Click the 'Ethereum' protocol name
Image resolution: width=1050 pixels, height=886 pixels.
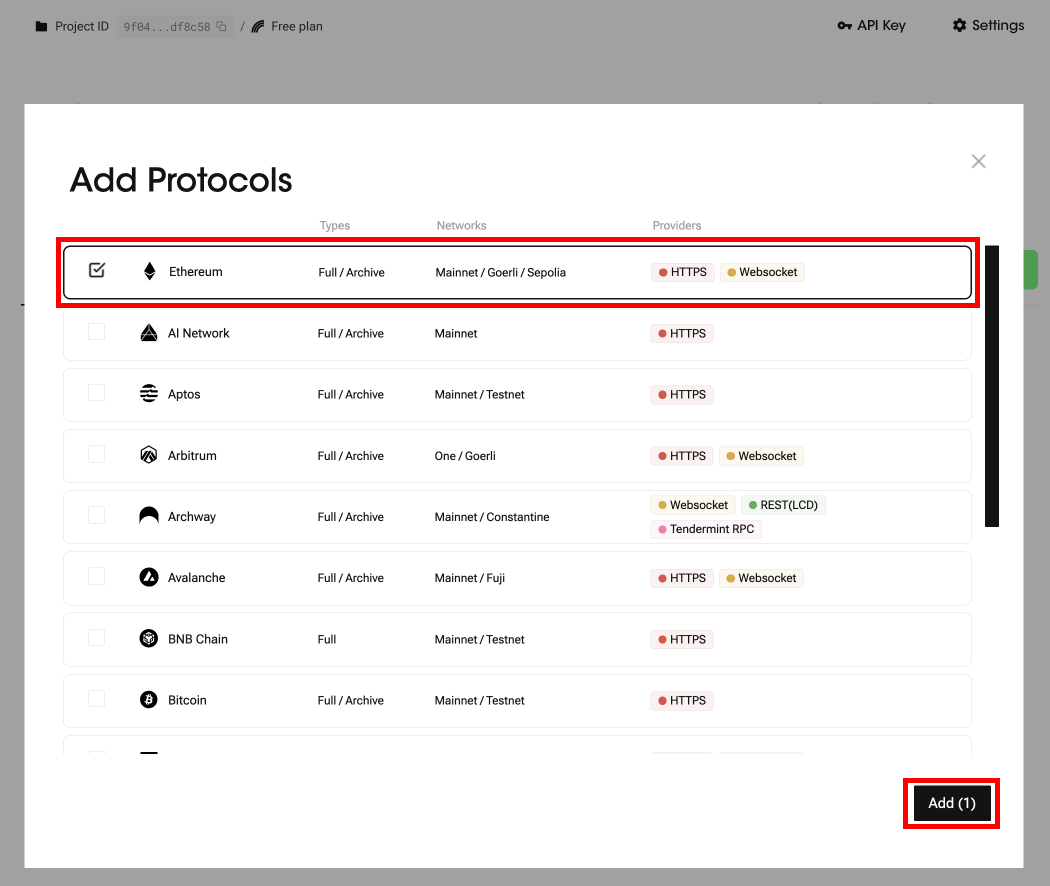point(196,271)
